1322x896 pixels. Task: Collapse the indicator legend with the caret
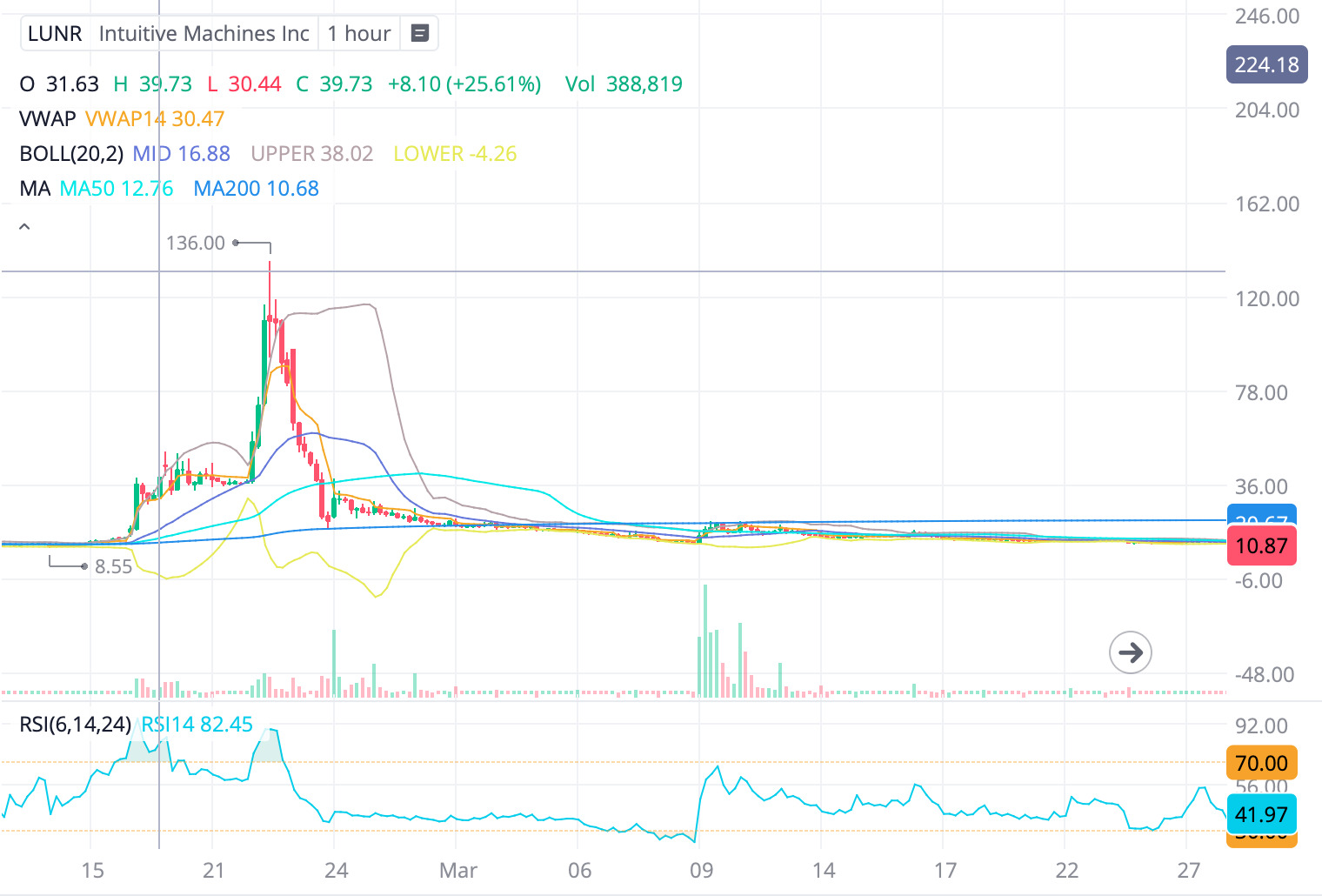tap(24, 226)
